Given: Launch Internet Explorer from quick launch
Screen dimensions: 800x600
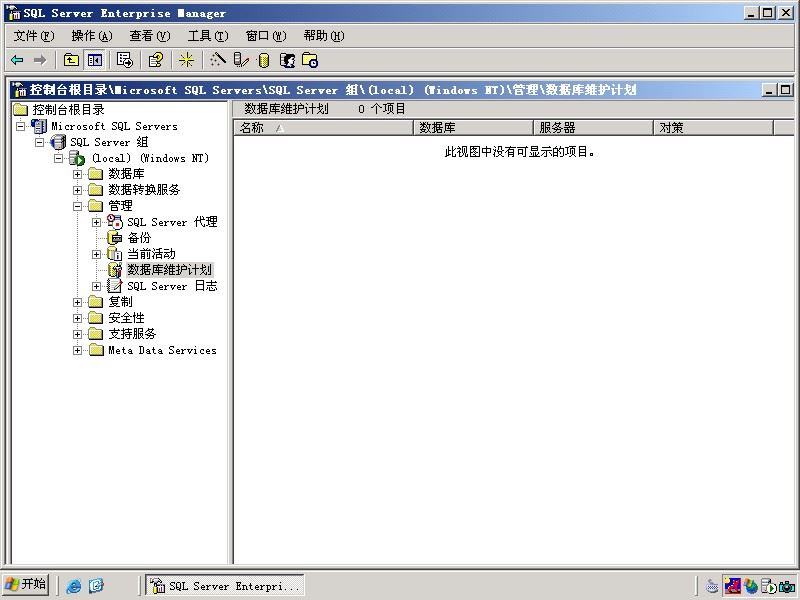Looking at the screenshot, I should click(x=73, y=585).
